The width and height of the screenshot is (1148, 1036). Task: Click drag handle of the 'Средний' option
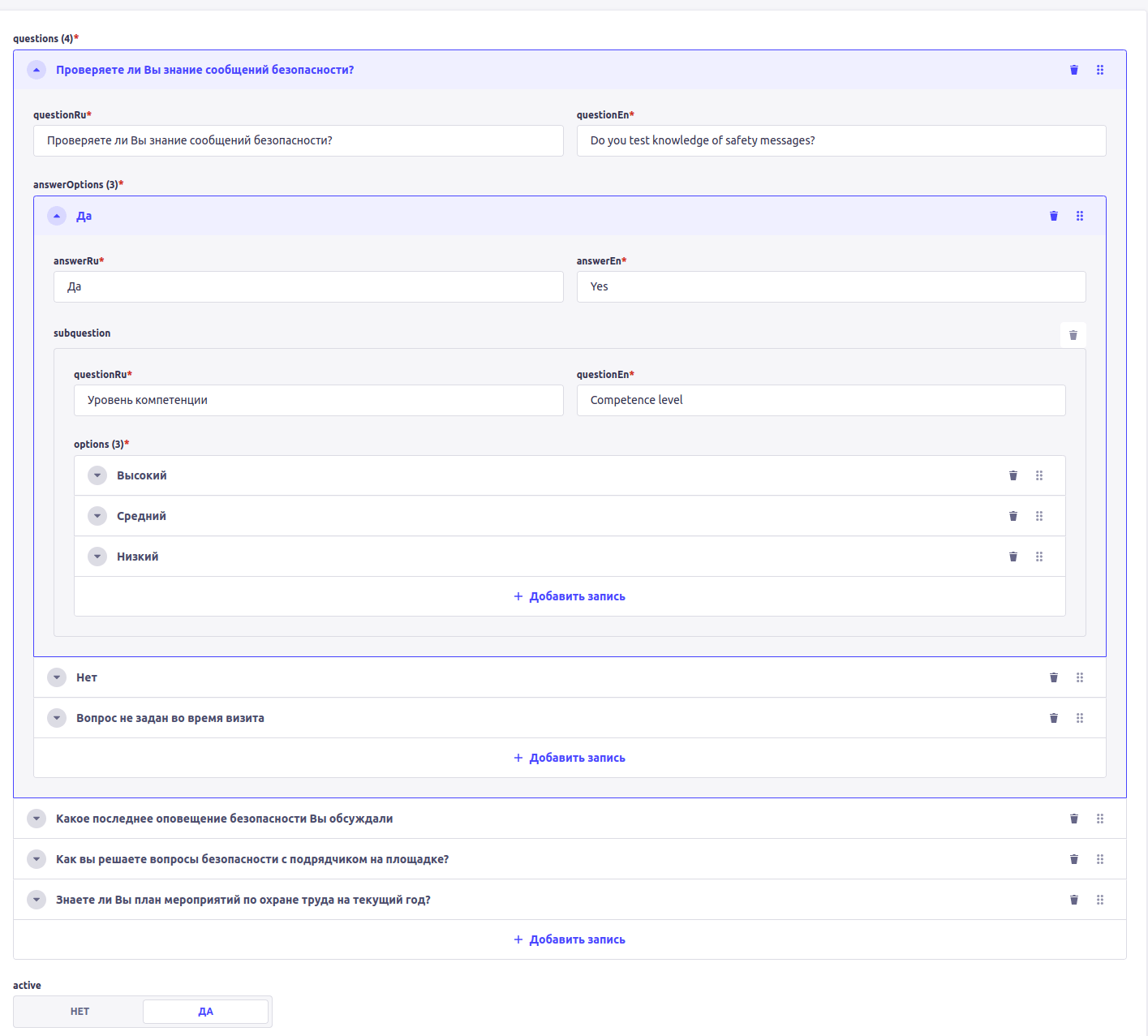pyautogui.click(x=1039, y=516)
